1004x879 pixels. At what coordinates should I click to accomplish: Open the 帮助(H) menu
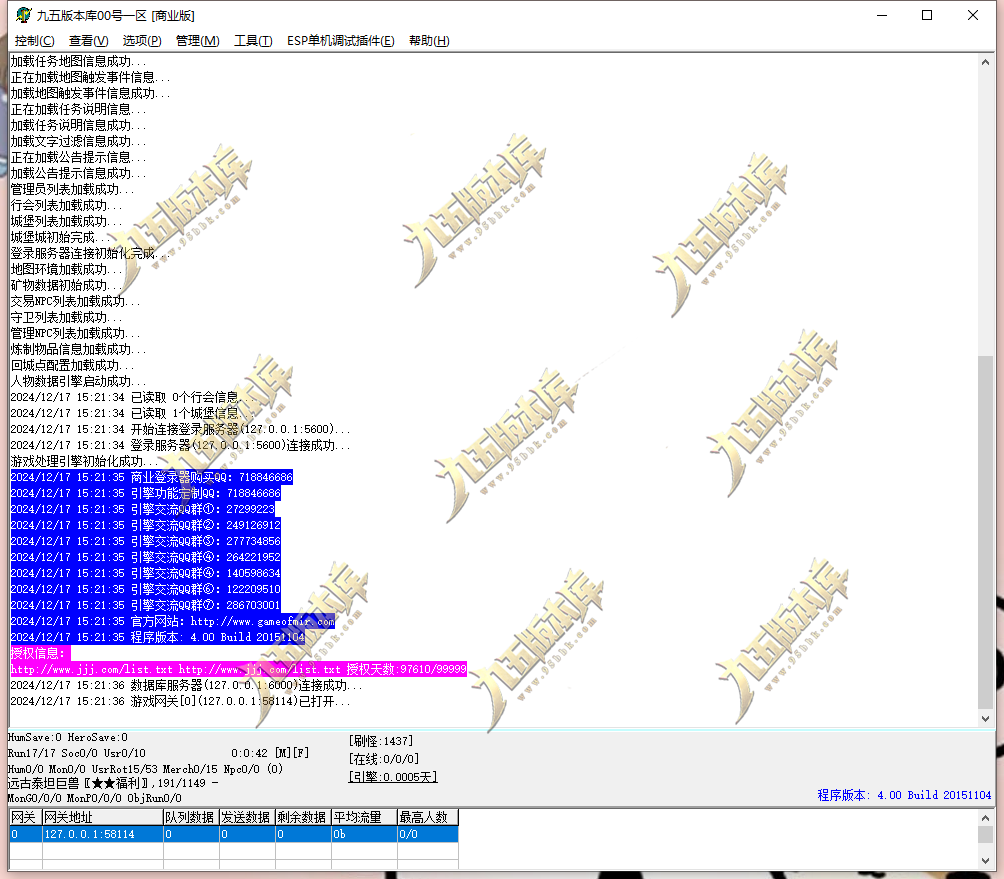click(x=429, y=41)
